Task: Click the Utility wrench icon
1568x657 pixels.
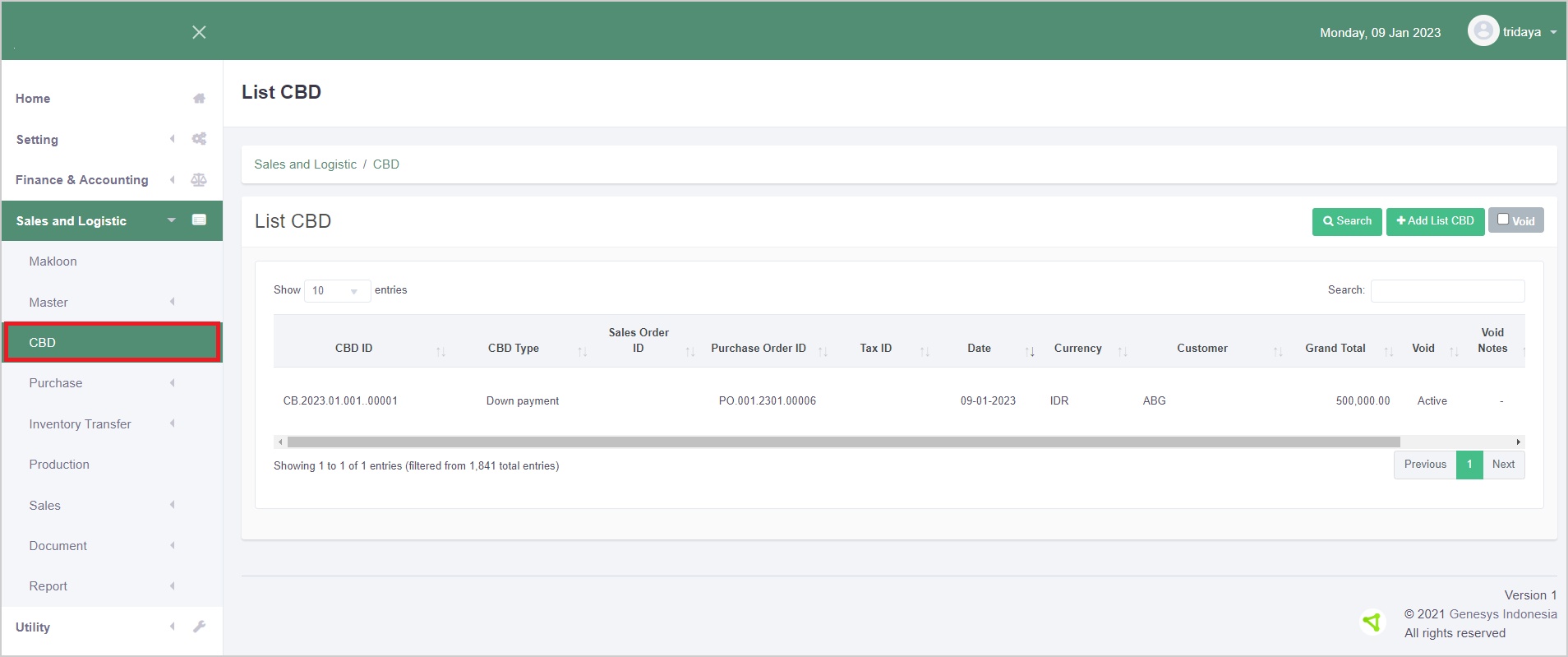Action: [199, 627]
